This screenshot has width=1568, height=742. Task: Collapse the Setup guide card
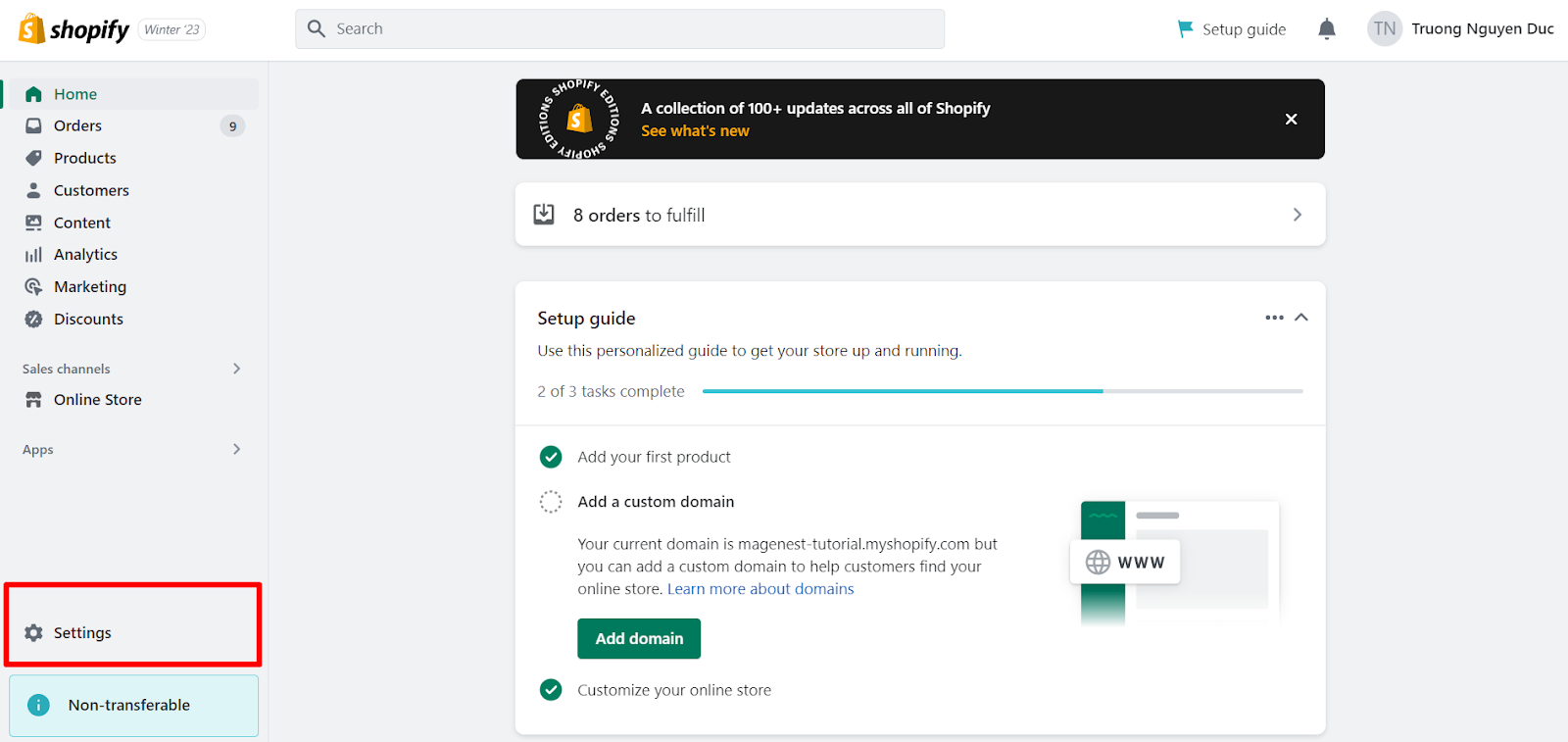click(x=1301, y=318)
